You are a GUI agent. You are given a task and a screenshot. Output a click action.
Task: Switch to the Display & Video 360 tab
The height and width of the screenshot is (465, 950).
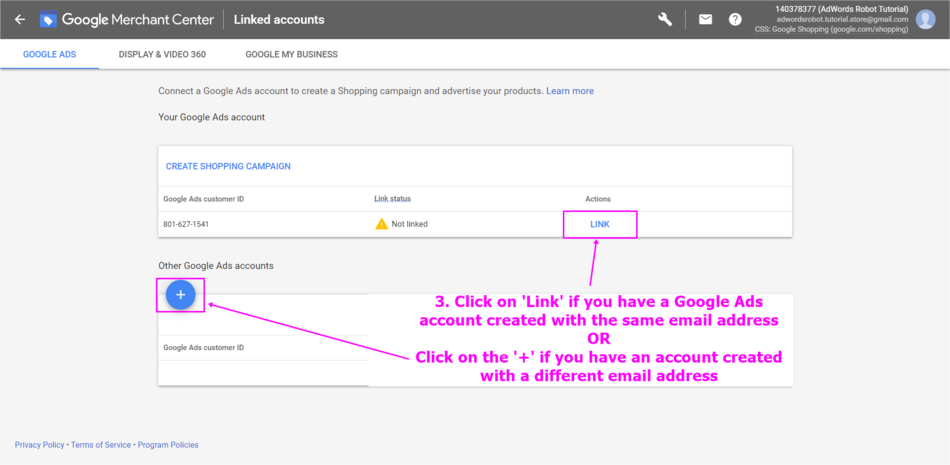click(x=162, y=54)
